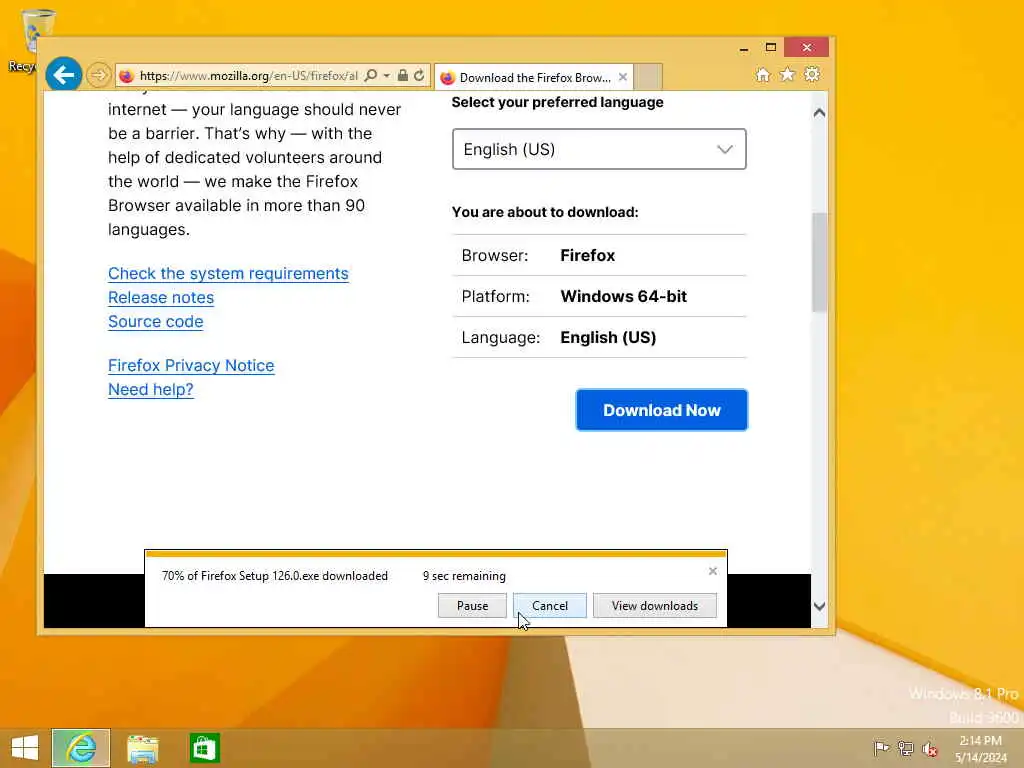
Task: Click inside the mozilla.org address field
Action: click(x=249, y=76)
